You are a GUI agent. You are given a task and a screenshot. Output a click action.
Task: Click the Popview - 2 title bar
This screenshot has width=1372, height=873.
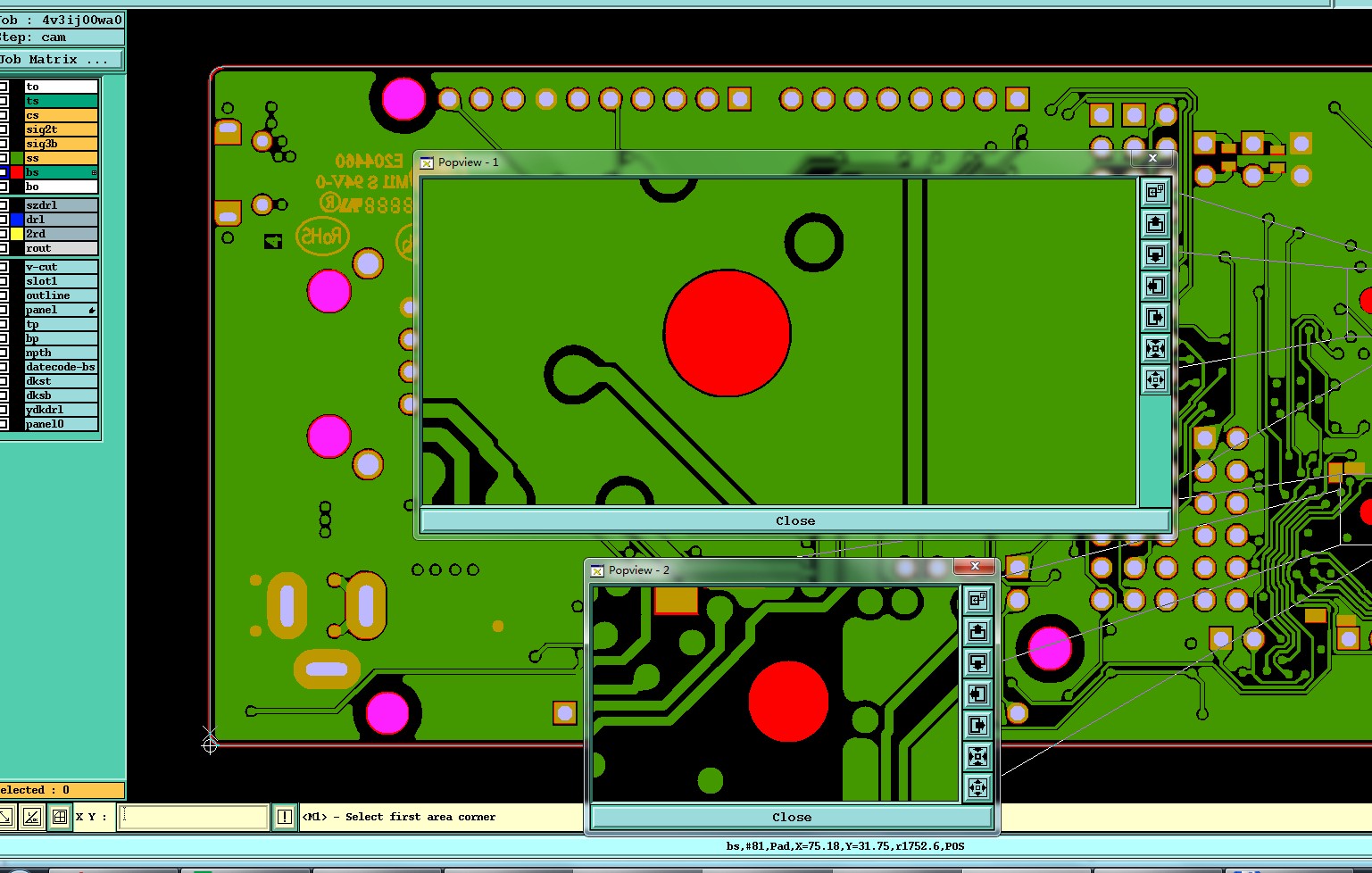click(770, 570)
